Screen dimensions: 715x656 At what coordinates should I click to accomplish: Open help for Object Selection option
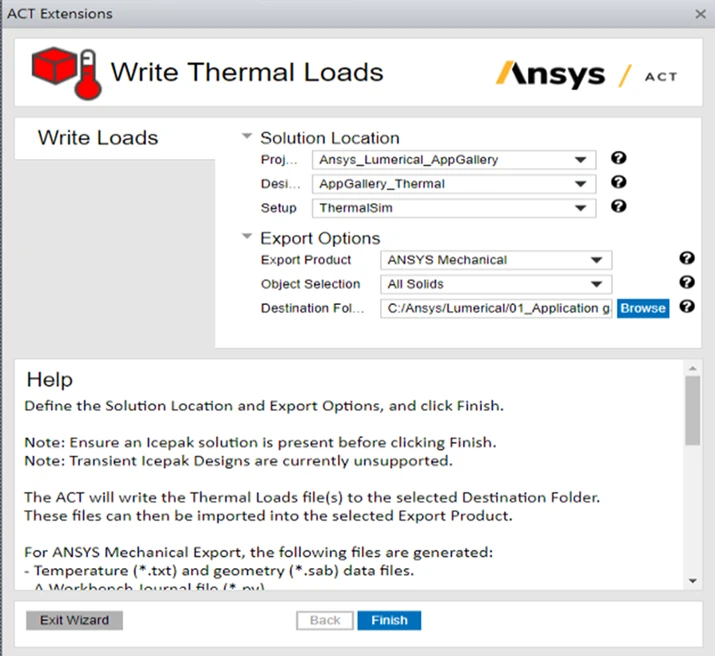pos(687,282)
